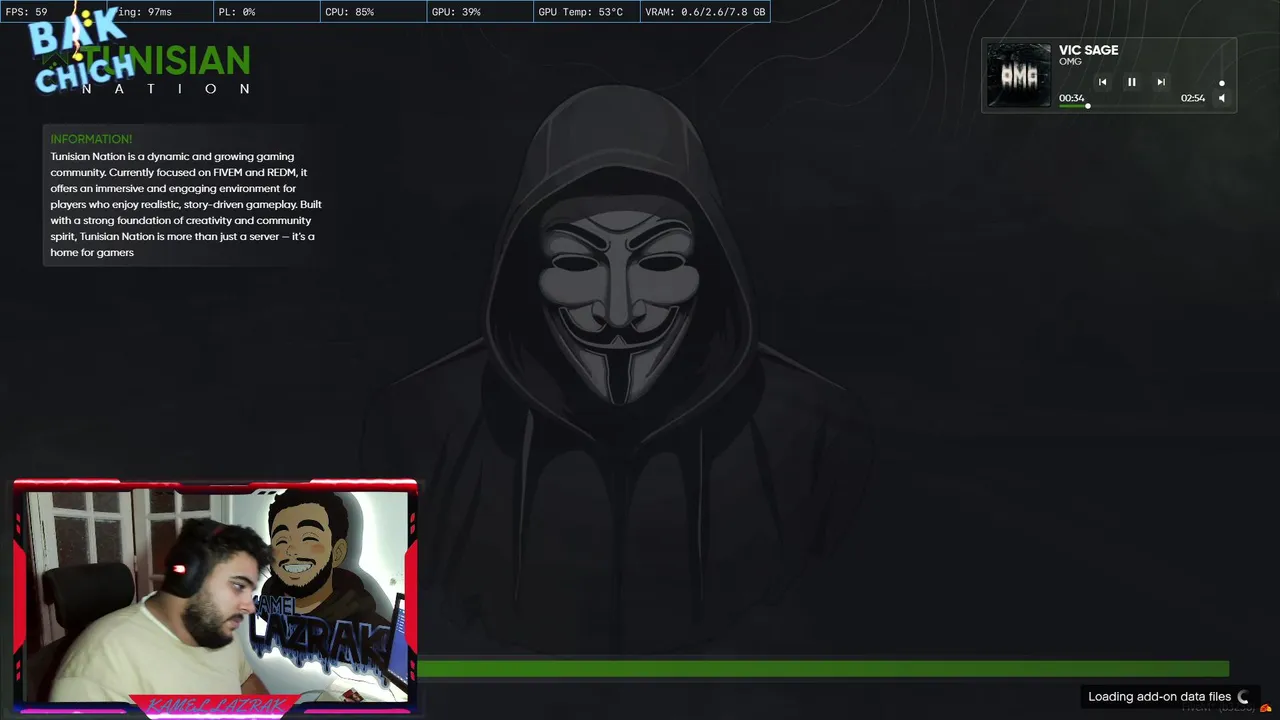Click the Loading add-on data files status
The width and height of the screenshot is (1280, 720).
1159,697
